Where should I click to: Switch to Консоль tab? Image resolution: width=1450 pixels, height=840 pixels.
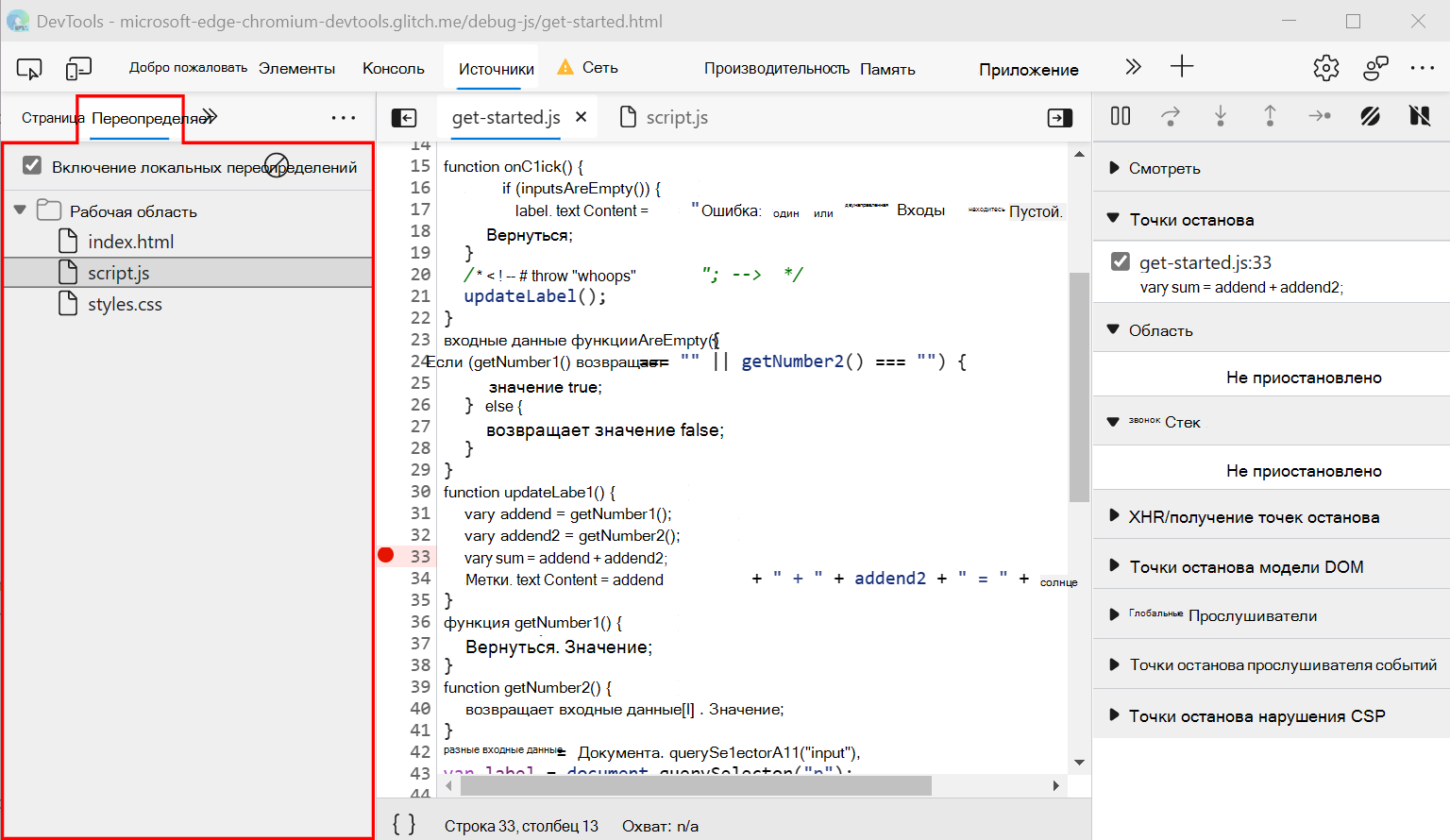point(394,69)
